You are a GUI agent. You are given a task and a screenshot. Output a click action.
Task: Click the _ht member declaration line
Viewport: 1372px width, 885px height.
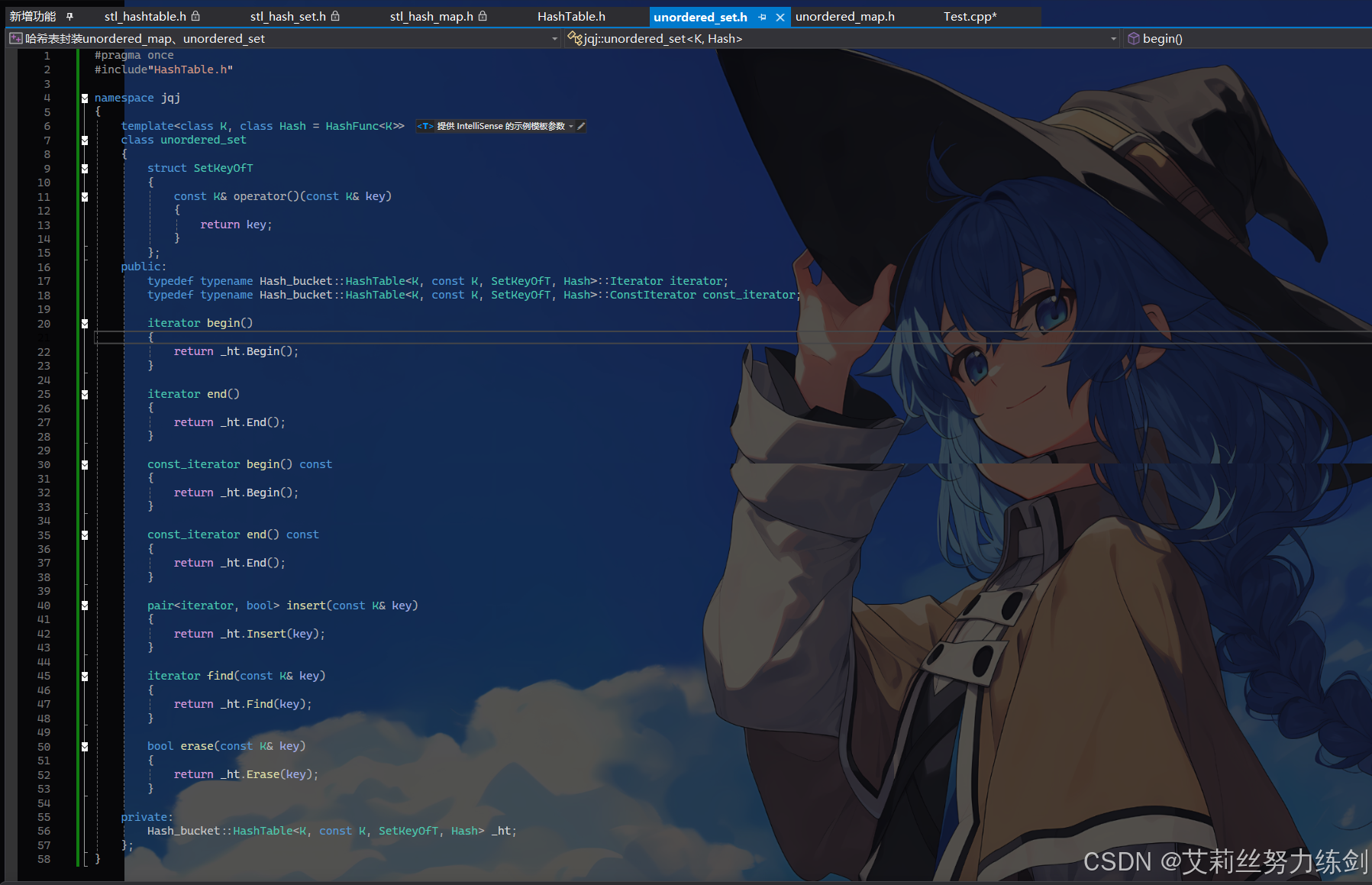332,831
